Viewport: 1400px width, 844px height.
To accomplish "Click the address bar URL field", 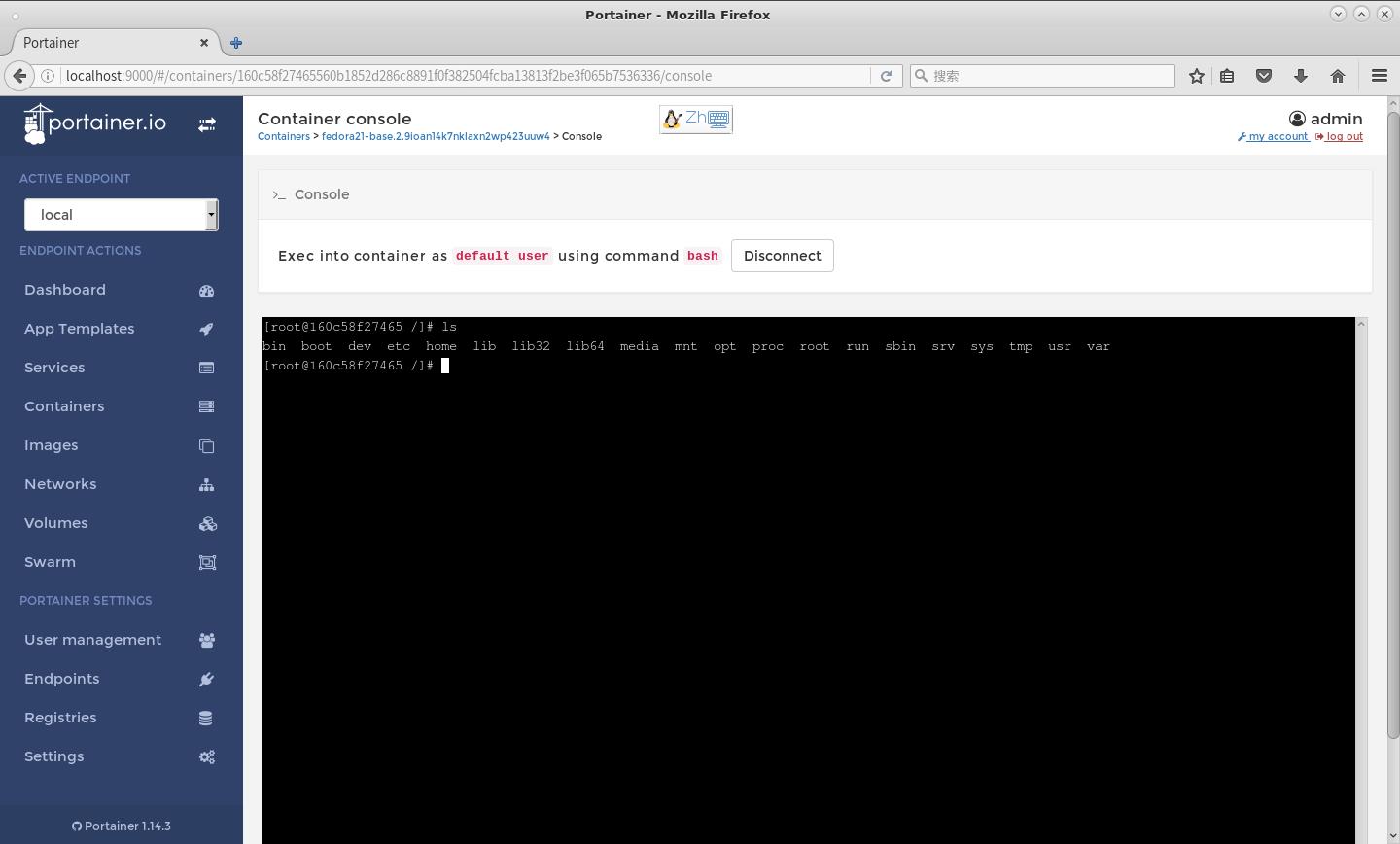I will pos(464,76).
